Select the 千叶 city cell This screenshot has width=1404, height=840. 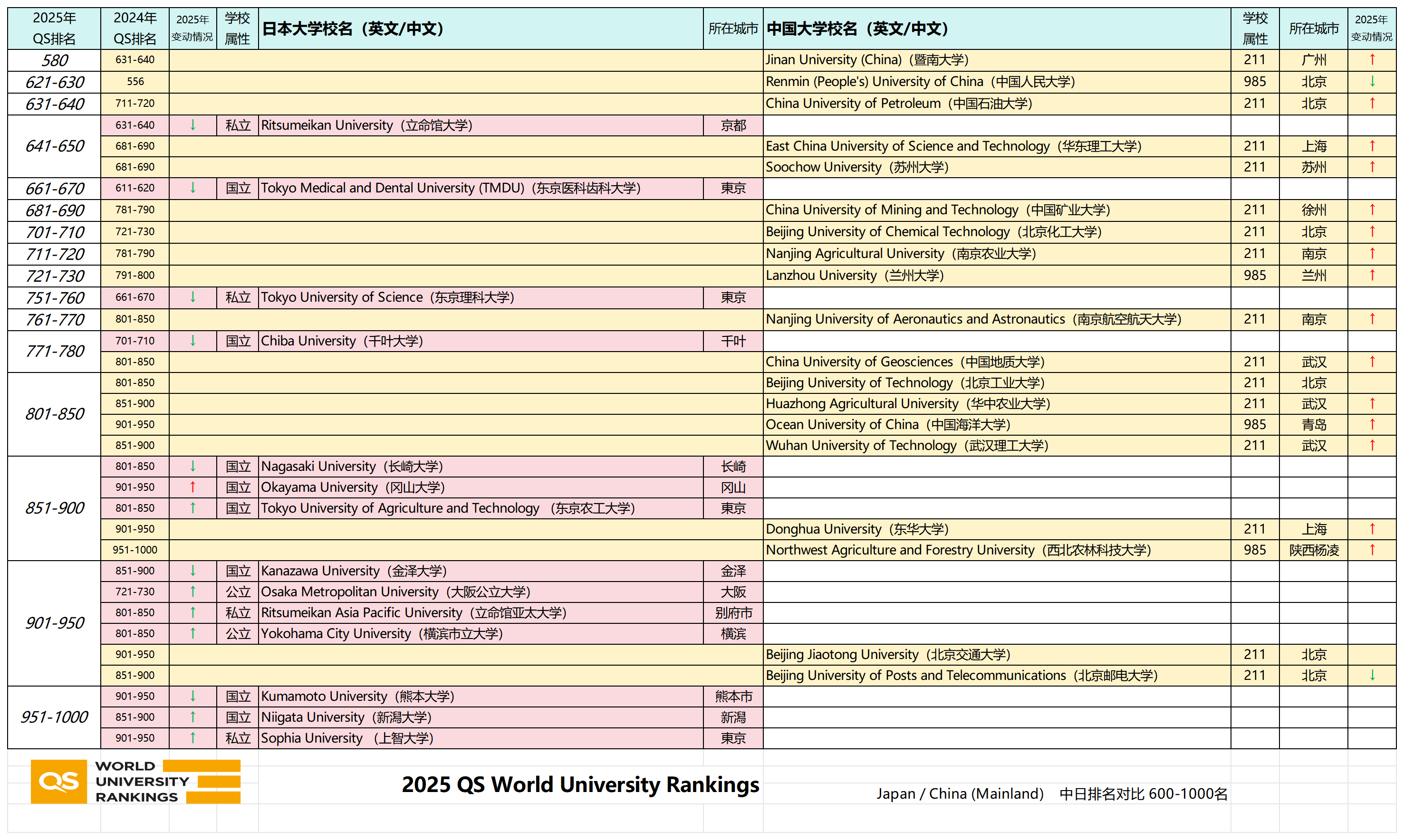[733, 341]
